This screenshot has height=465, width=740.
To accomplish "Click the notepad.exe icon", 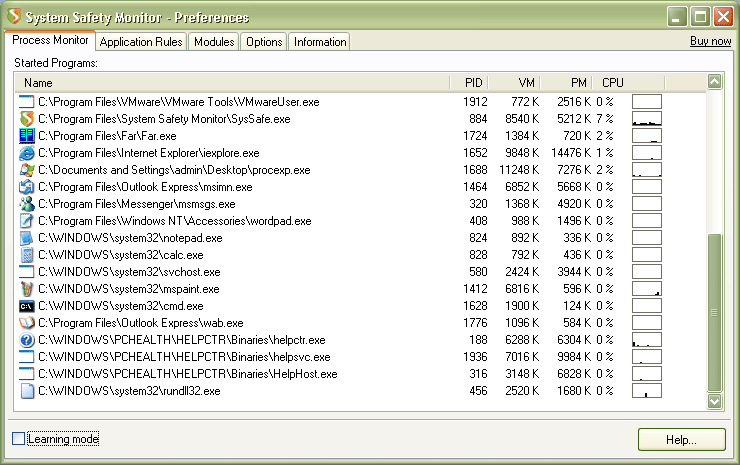I will click(x=26, y=237).
